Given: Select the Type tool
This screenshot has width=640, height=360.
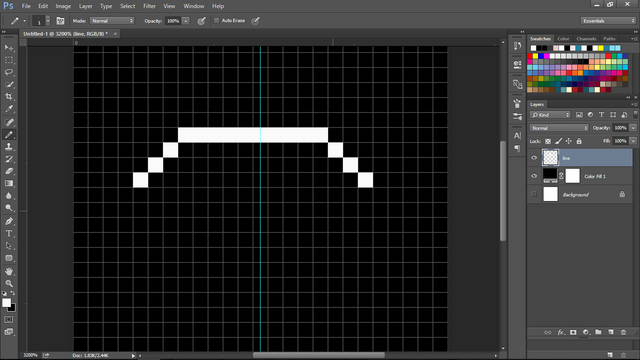Looking at the screenshot, I should (9, 233).
